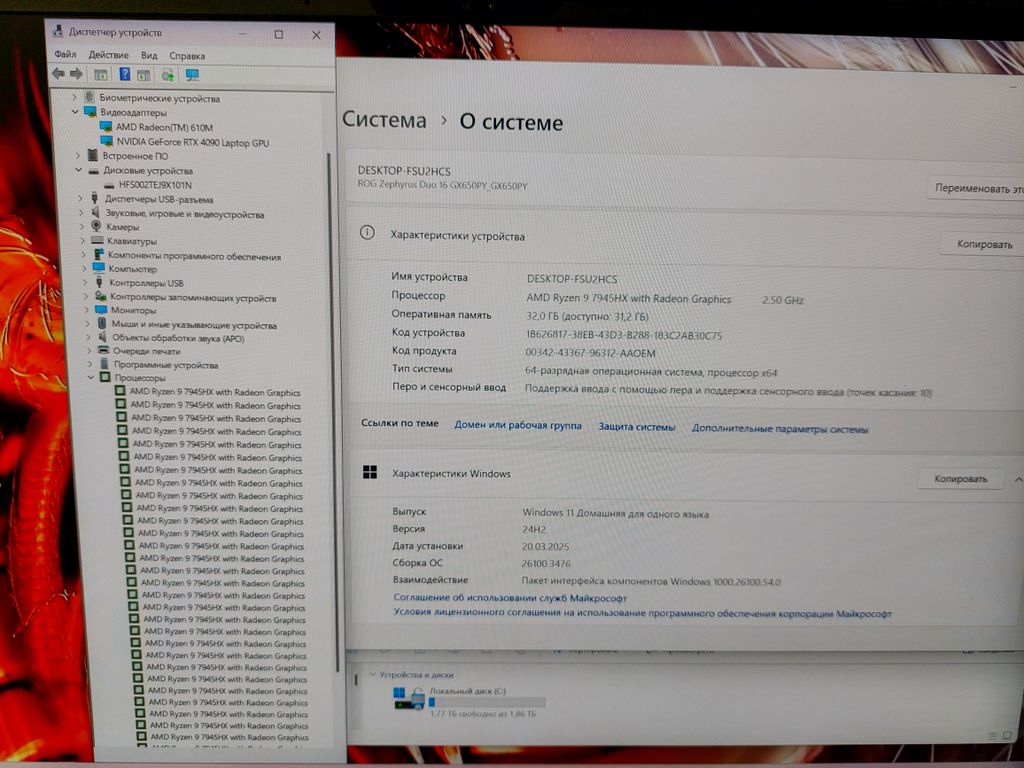This screenshot has width=1024, height=768.
Task: Open the Домен или рабочая группа link
Action: [x=518, y=425]
